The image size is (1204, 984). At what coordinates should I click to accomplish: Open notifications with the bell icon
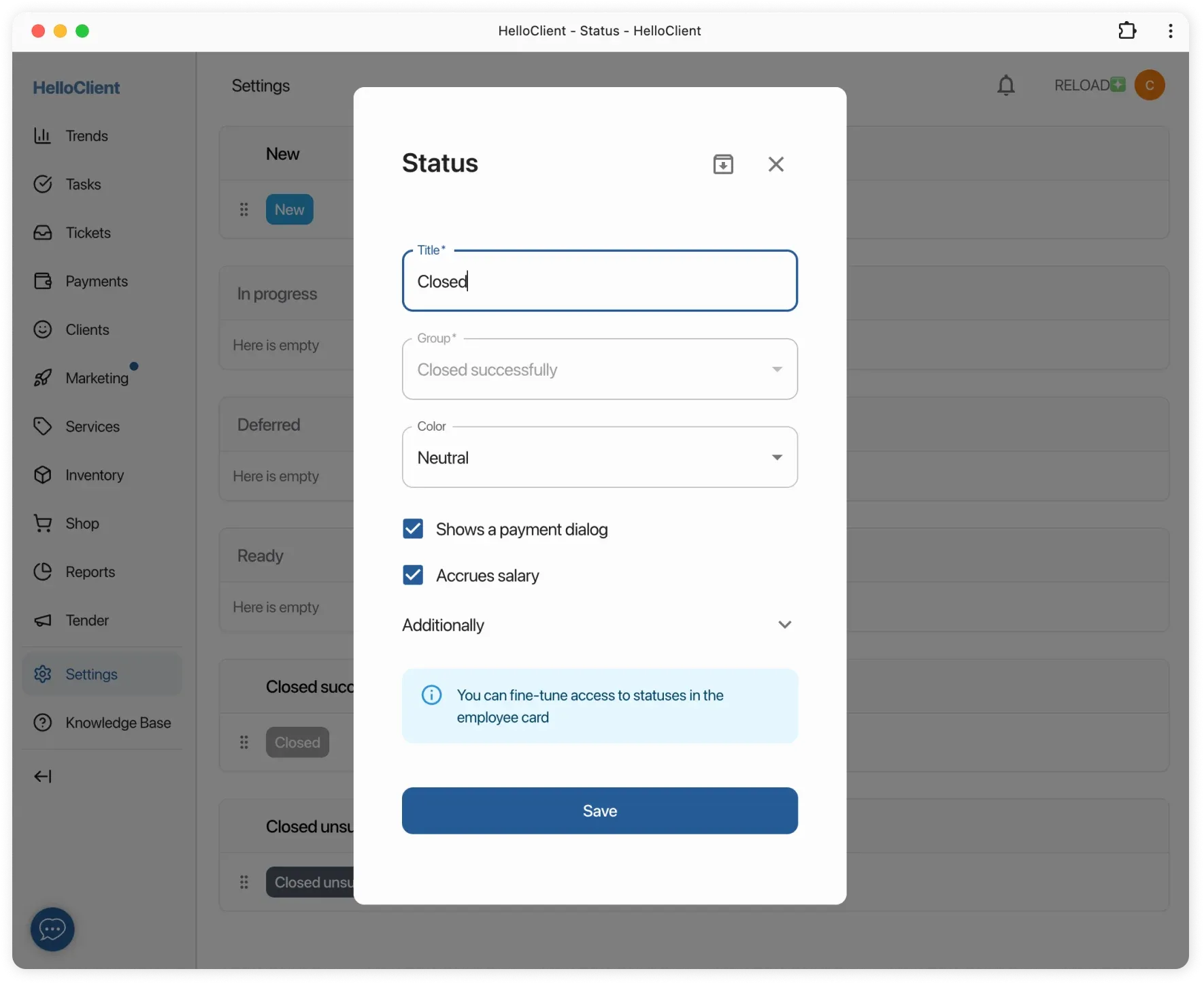1006,85
